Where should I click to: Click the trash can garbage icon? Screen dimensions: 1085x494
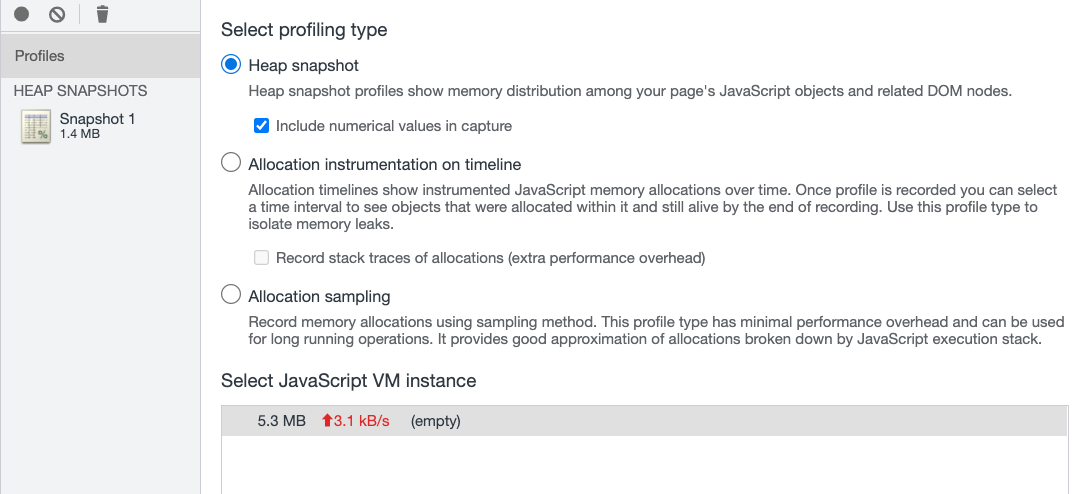coord(102,14)
